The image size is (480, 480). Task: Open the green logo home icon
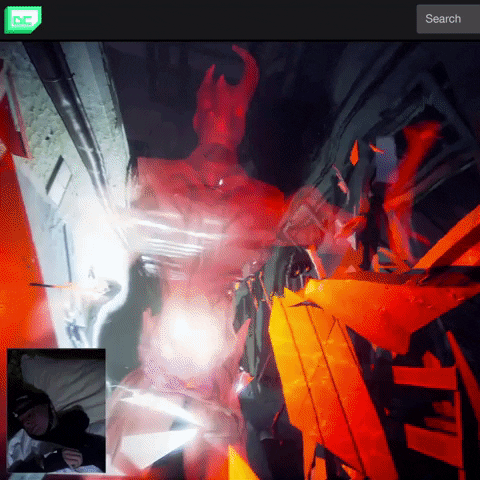coord(23,20)
